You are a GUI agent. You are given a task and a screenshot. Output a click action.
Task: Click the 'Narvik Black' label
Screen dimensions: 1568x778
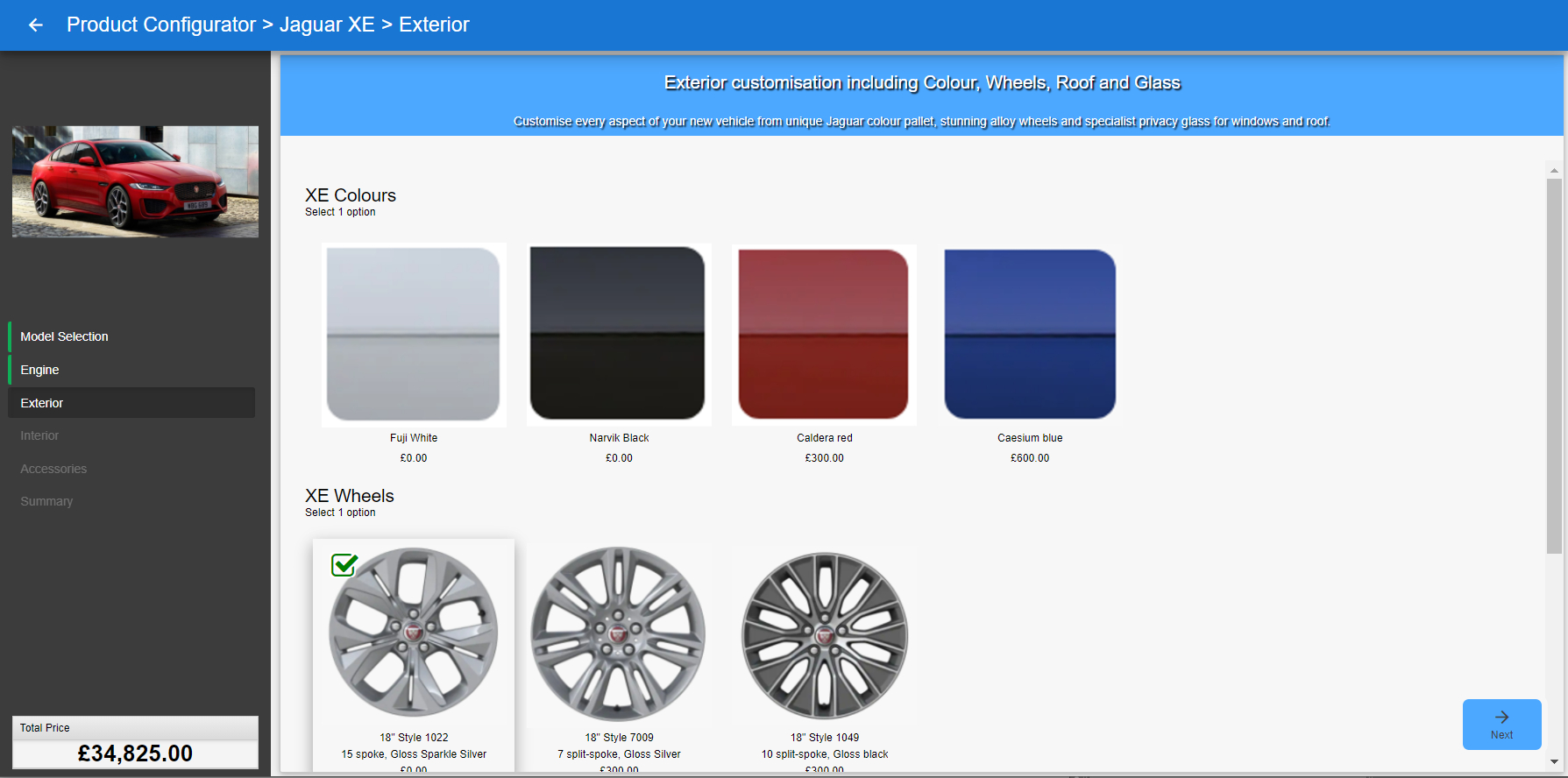(619, 438)
